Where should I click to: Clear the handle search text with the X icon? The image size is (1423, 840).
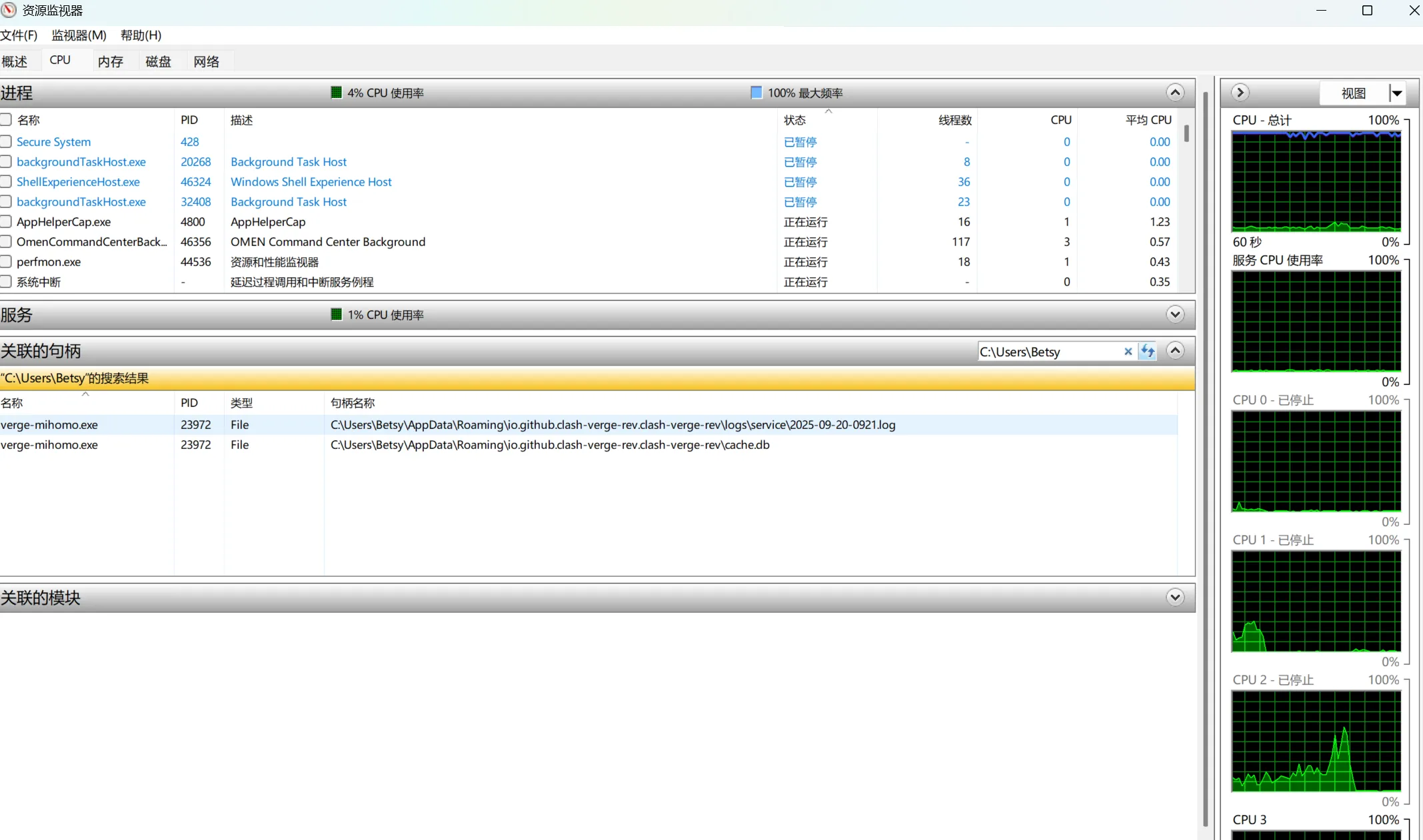pos(1128,352)
